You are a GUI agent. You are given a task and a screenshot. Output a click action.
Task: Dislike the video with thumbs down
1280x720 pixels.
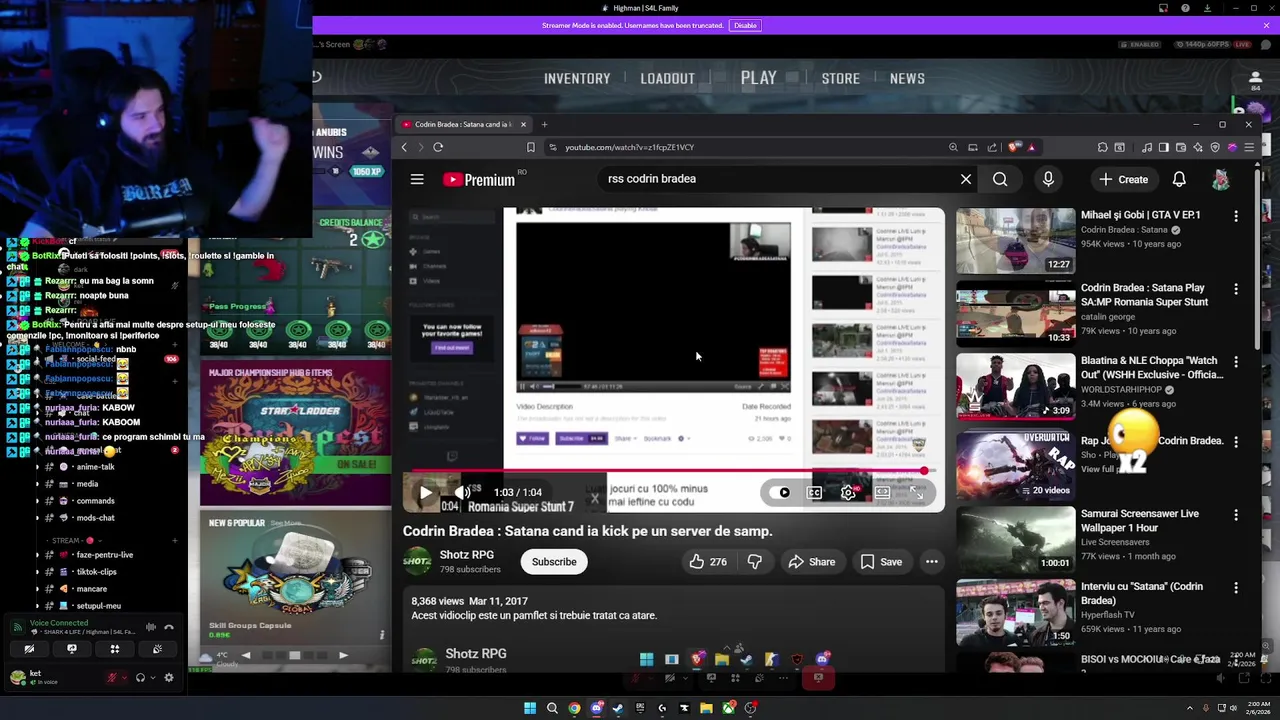click(x=755, y=562)
